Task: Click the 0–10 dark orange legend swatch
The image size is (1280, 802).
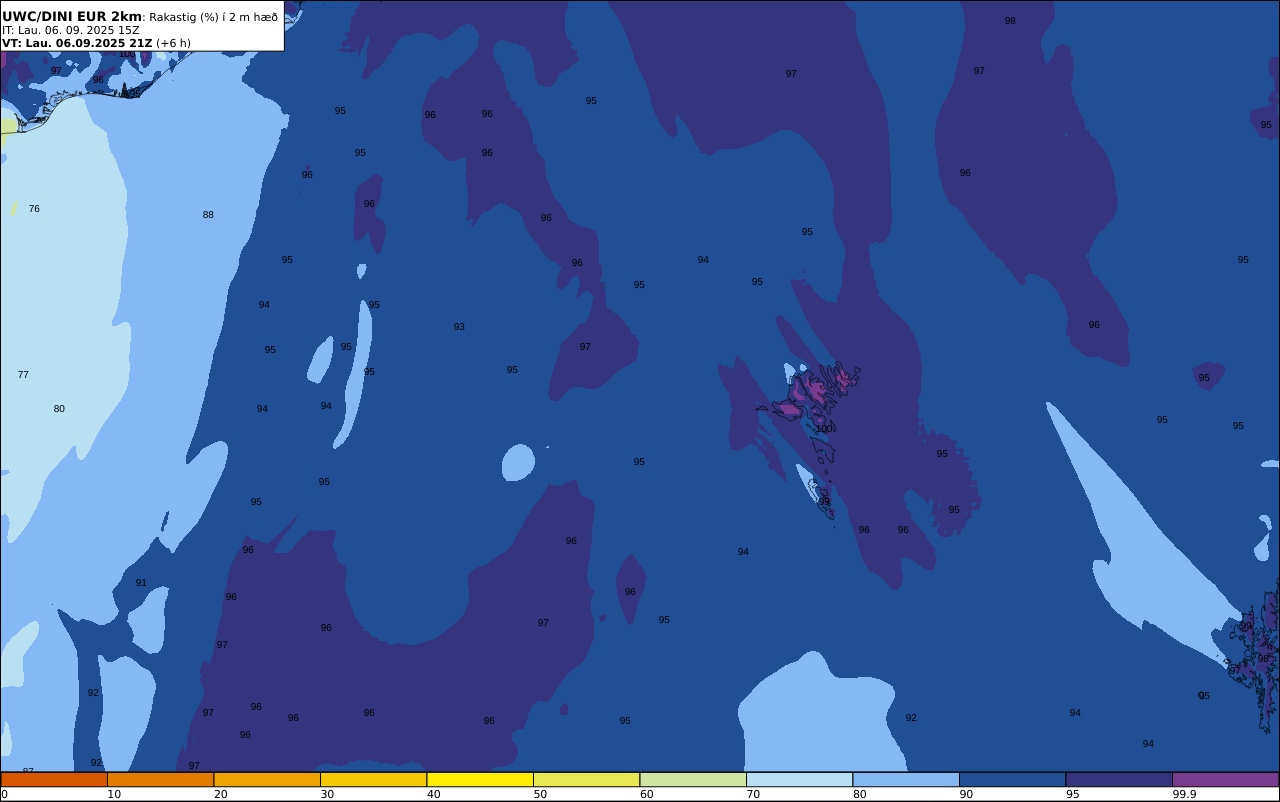Action: tap(54, 779)
